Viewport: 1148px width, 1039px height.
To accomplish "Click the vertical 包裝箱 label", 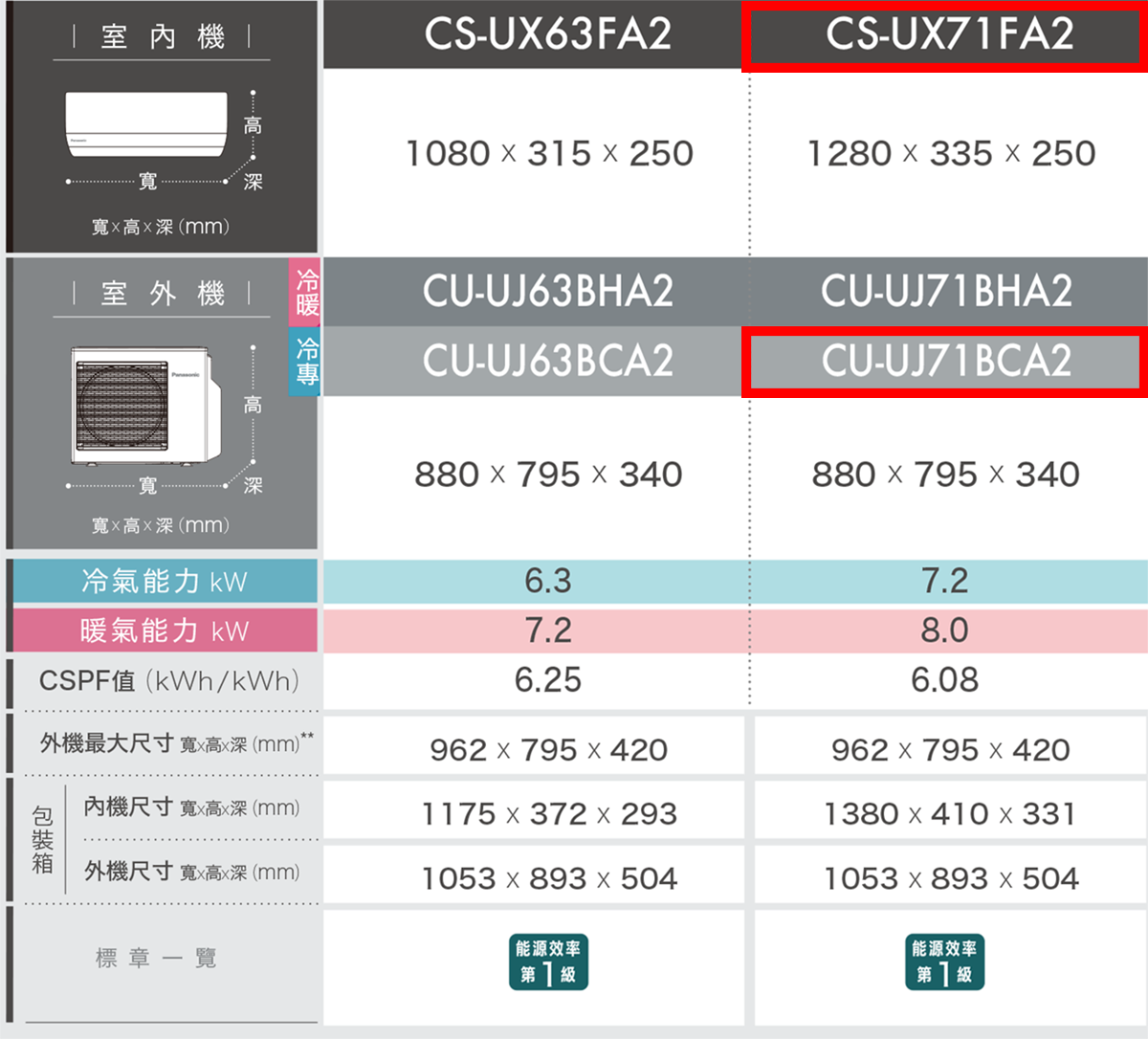I will (42, 839).
